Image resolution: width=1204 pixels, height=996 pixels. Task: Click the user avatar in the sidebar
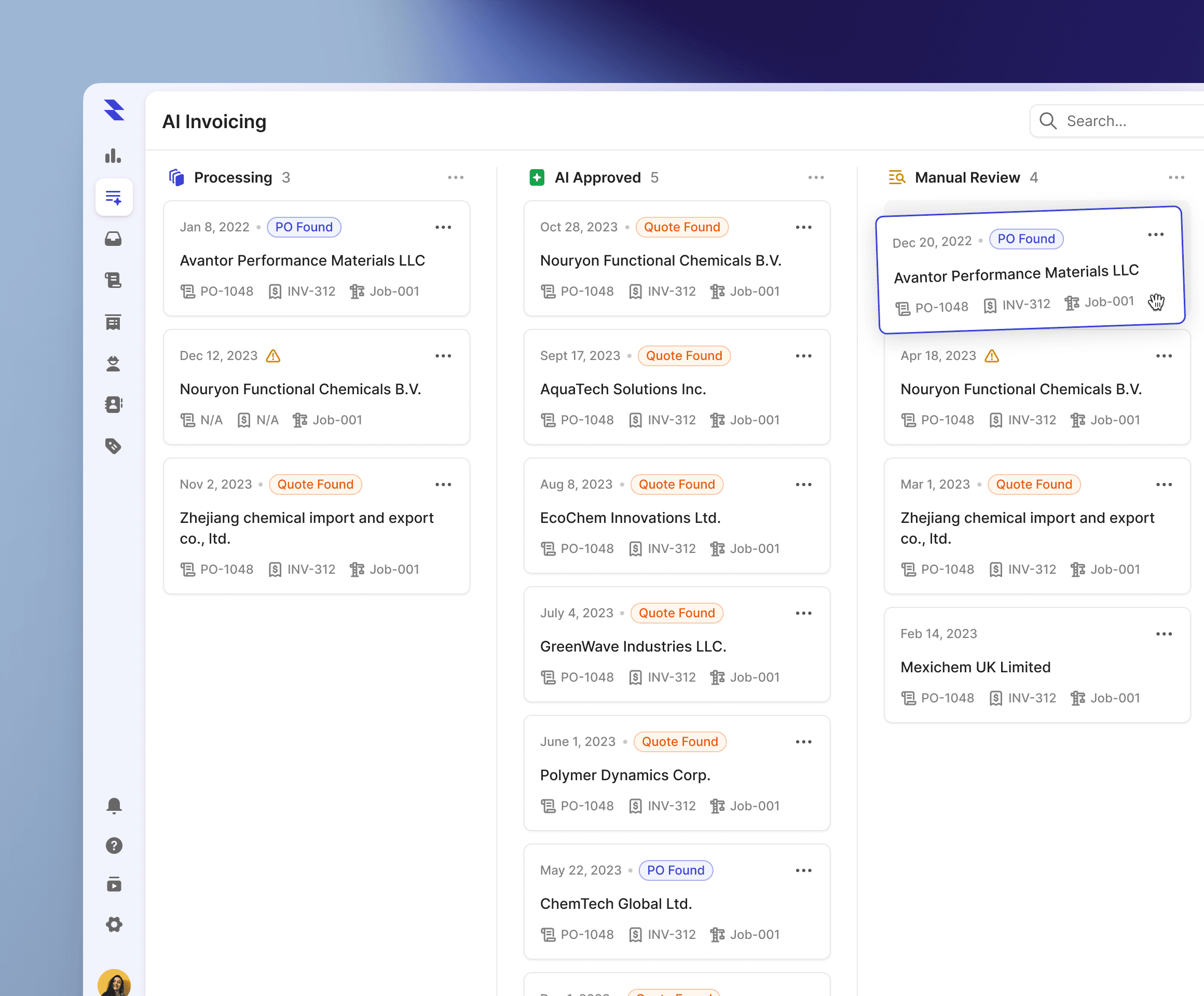click(114, 984)
